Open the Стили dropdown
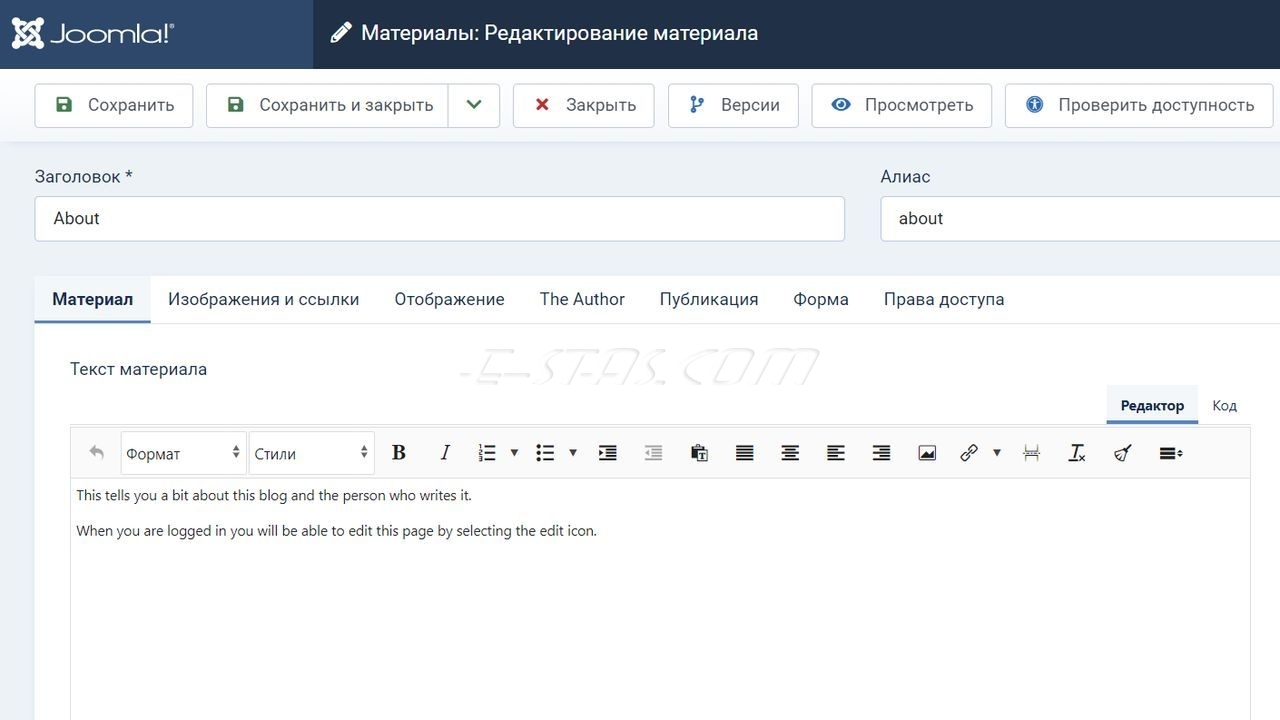 pyautogui.click(x=312, y=453)
